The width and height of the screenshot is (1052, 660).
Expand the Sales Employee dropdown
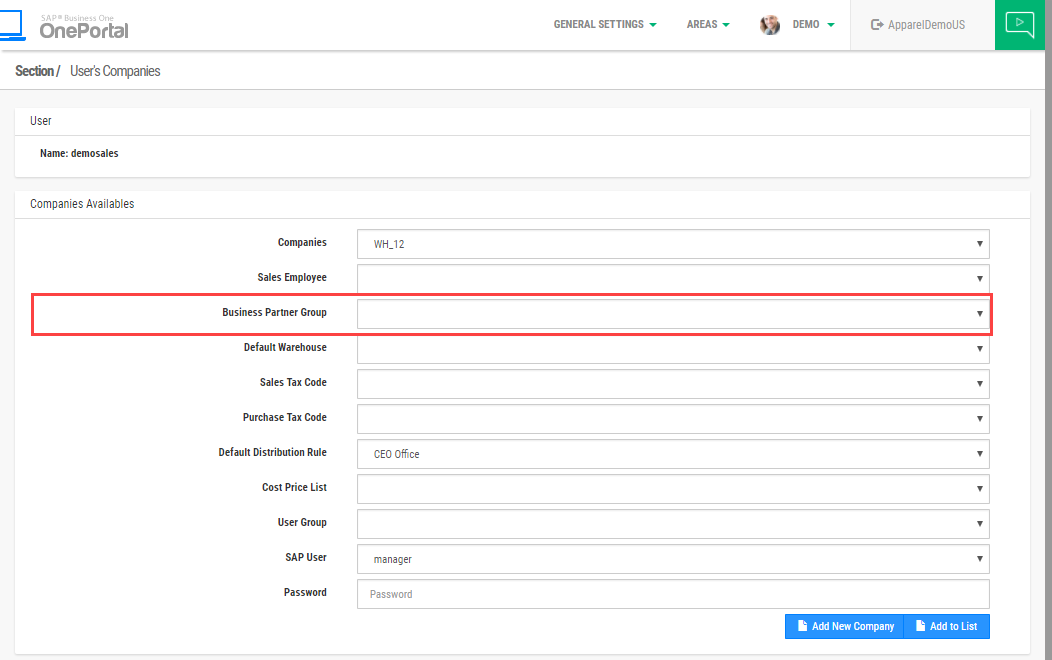coord(672,279)
